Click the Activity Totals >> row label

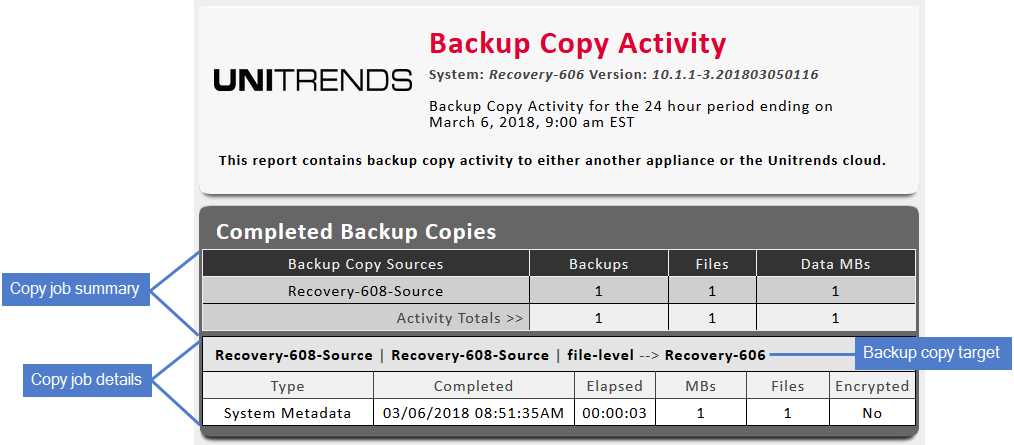click(x=460, y=318)
